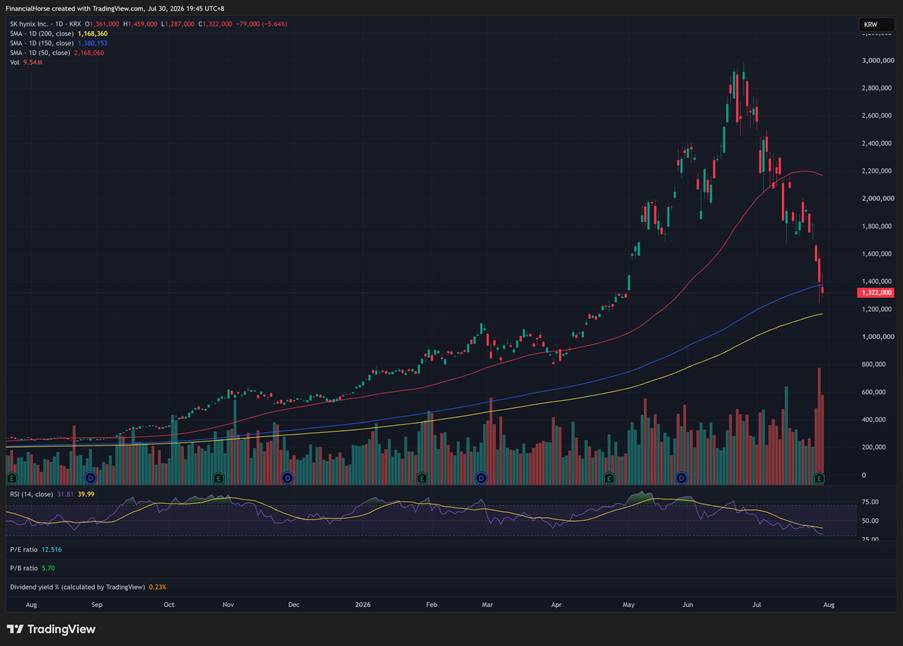The image size is (903, 646).
Task: Click the dividend marker just before Dec
Action: [x=288, y=478]
